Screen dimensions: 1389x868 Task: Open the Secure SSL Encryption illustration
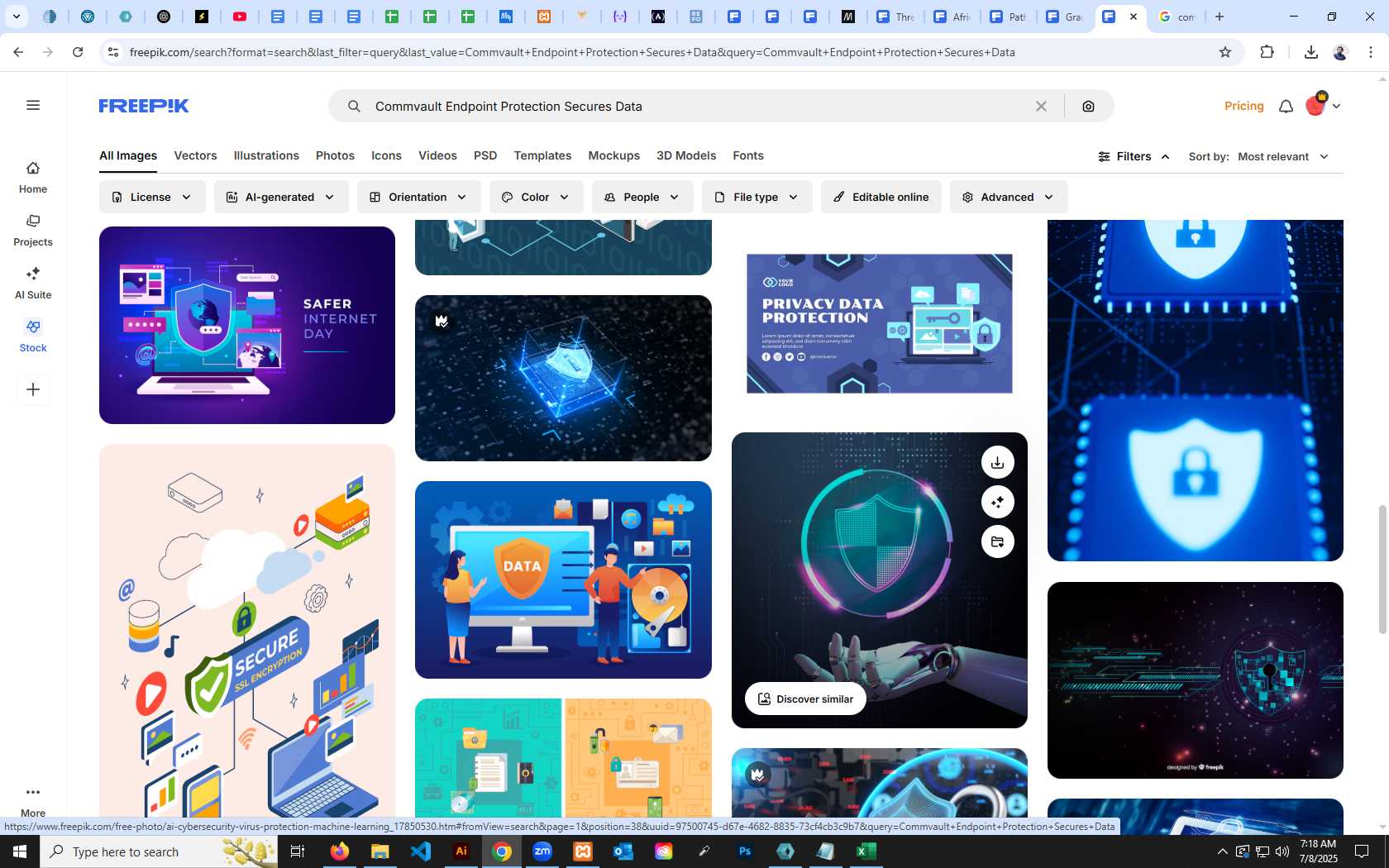pyautogui.click(x=247, y=632)
